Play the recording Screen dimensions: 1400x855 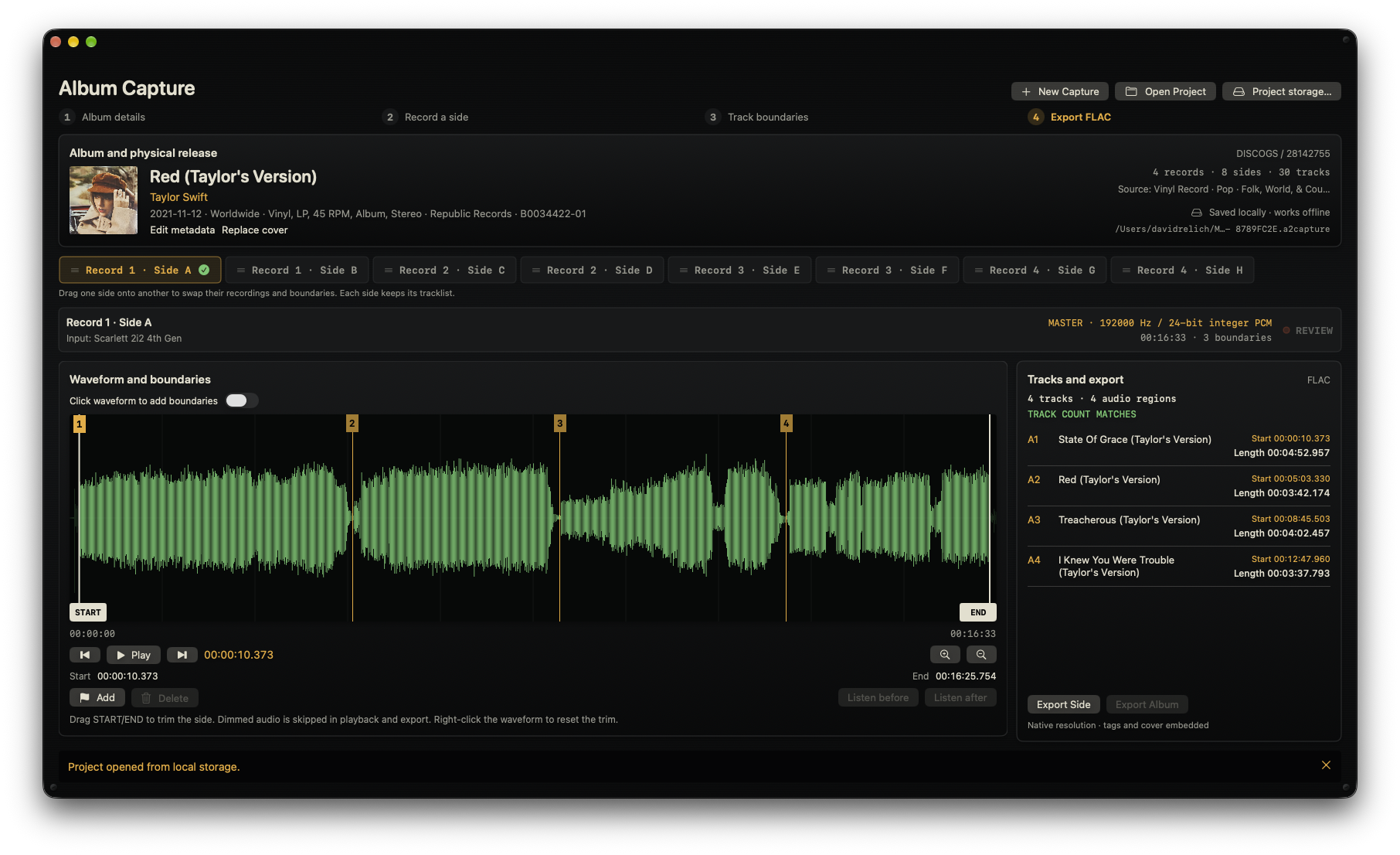pyautogui.click(x=134, y=655)
